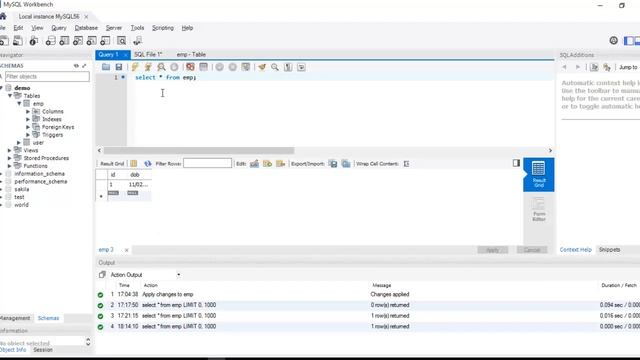Image resolution: width=640 pixels, height=360 pixels.
Task: Select the Result Grid view button
Action: click(539, 175)
